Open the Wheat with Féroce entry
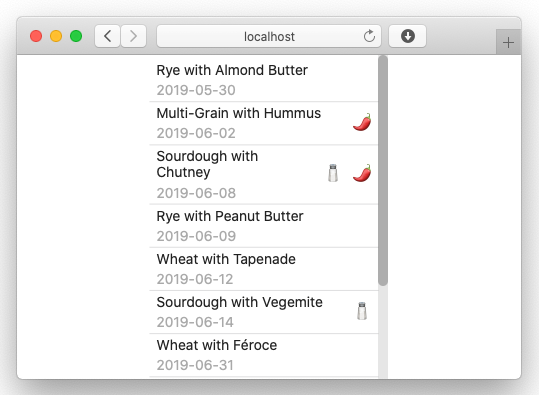Image resolution: width=539 pixels, height=395 pixels. click(x=264, y=355)
